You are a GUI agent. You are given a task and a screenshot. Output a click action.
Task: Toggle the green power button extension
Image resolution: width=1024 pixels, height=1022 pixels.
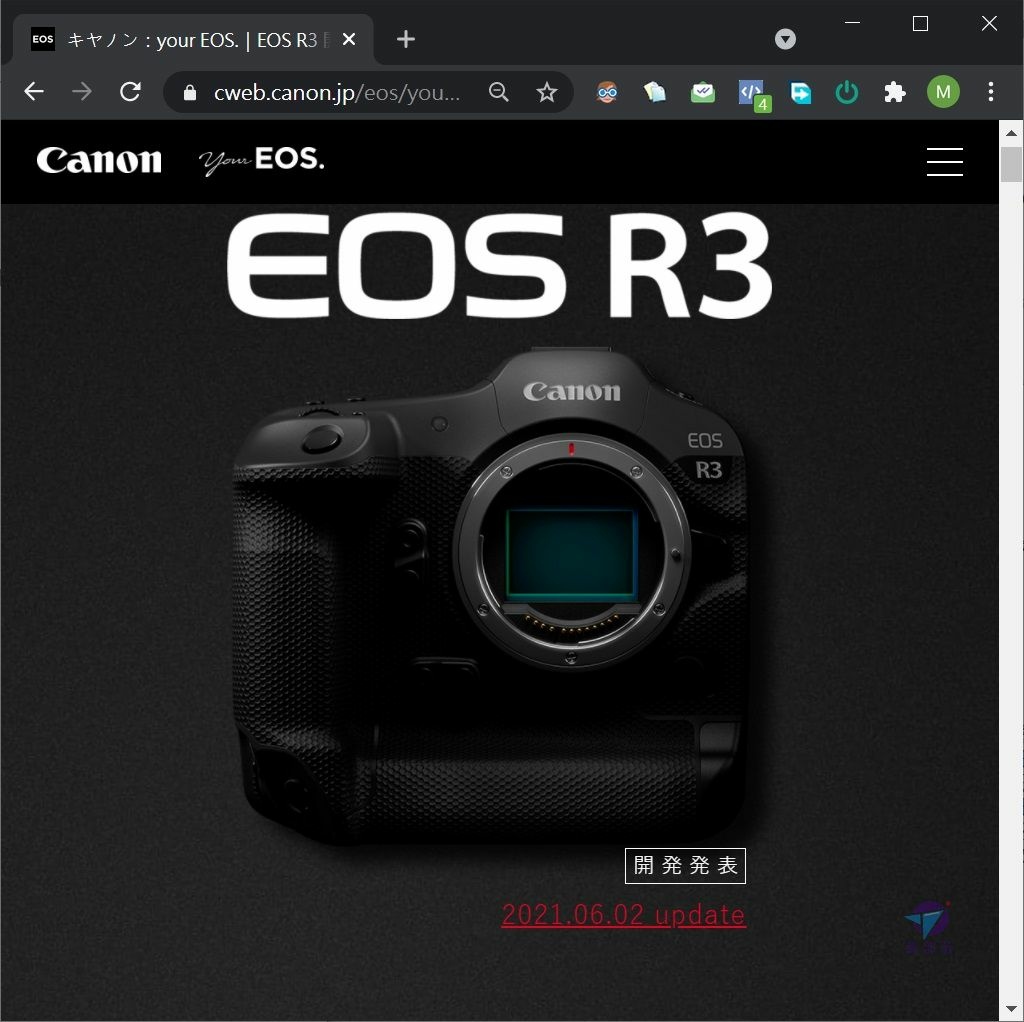tap(847, 92)
